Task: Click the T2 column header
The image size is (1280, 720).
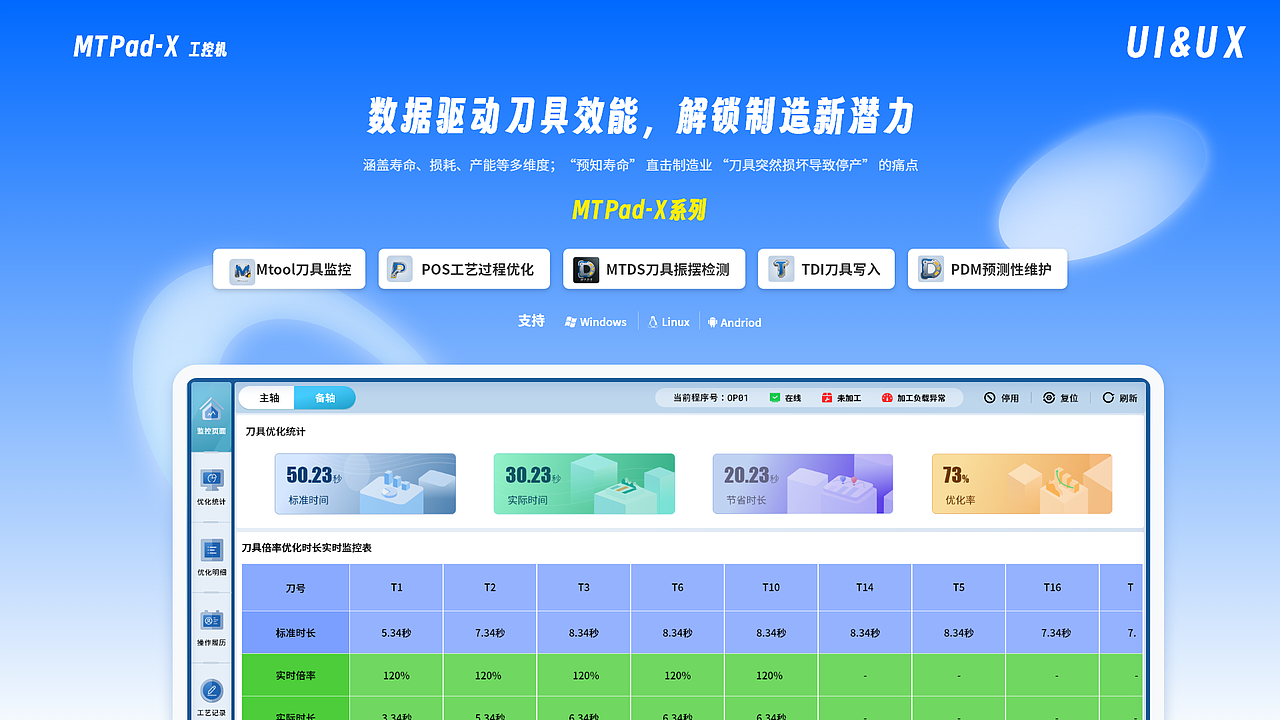Action: click(490, 587)
